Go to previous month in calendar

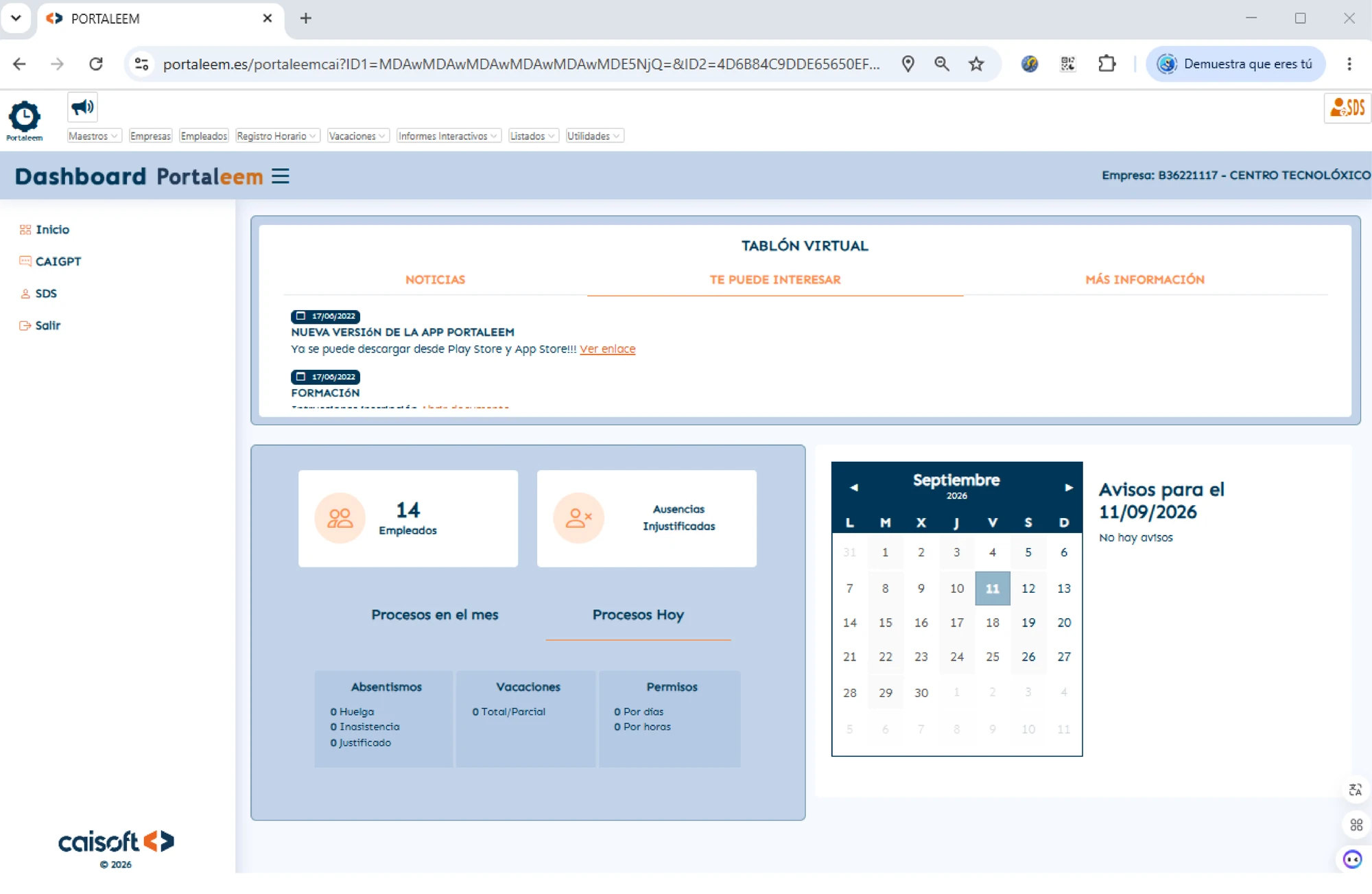854,487
